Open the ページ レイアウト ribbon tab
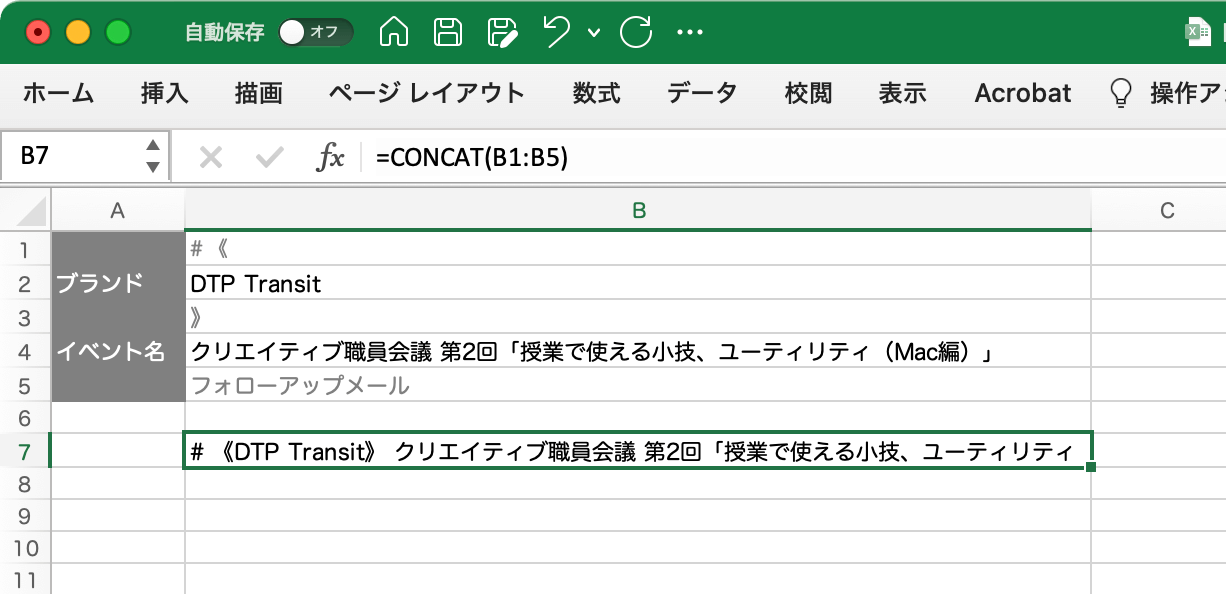 point(427,94)
